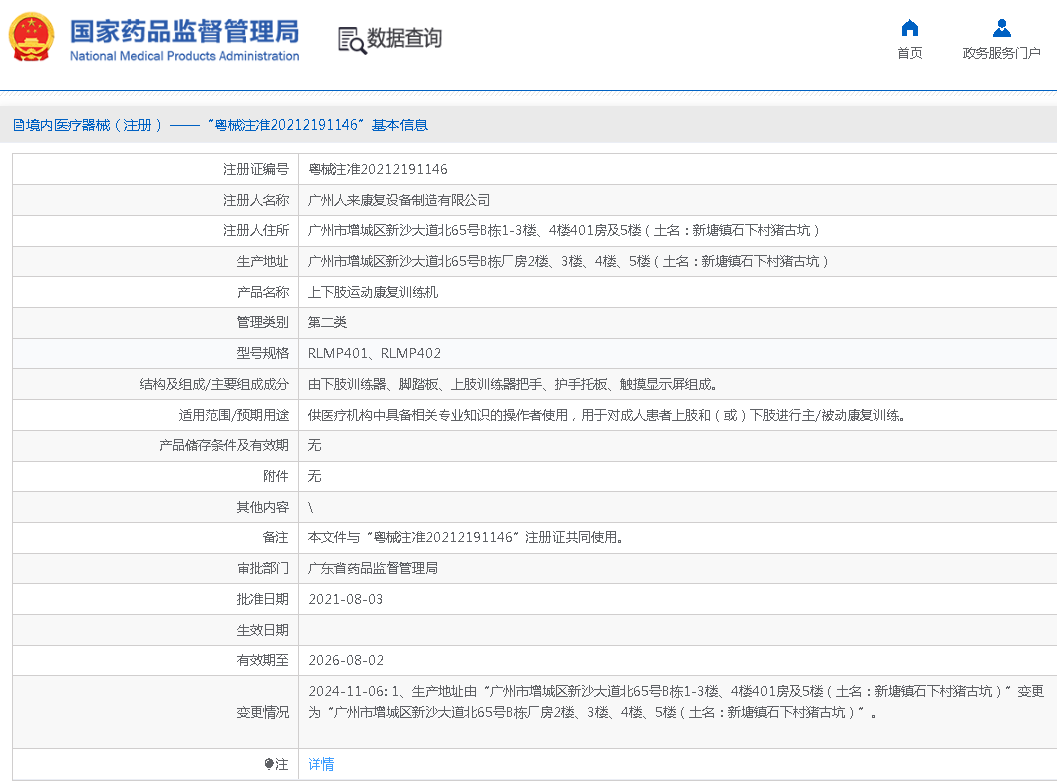The width and height of the screenshot is (1057, 783).
Task: Go to 首页 from the top navigation
Action: [x=909, y=52]
